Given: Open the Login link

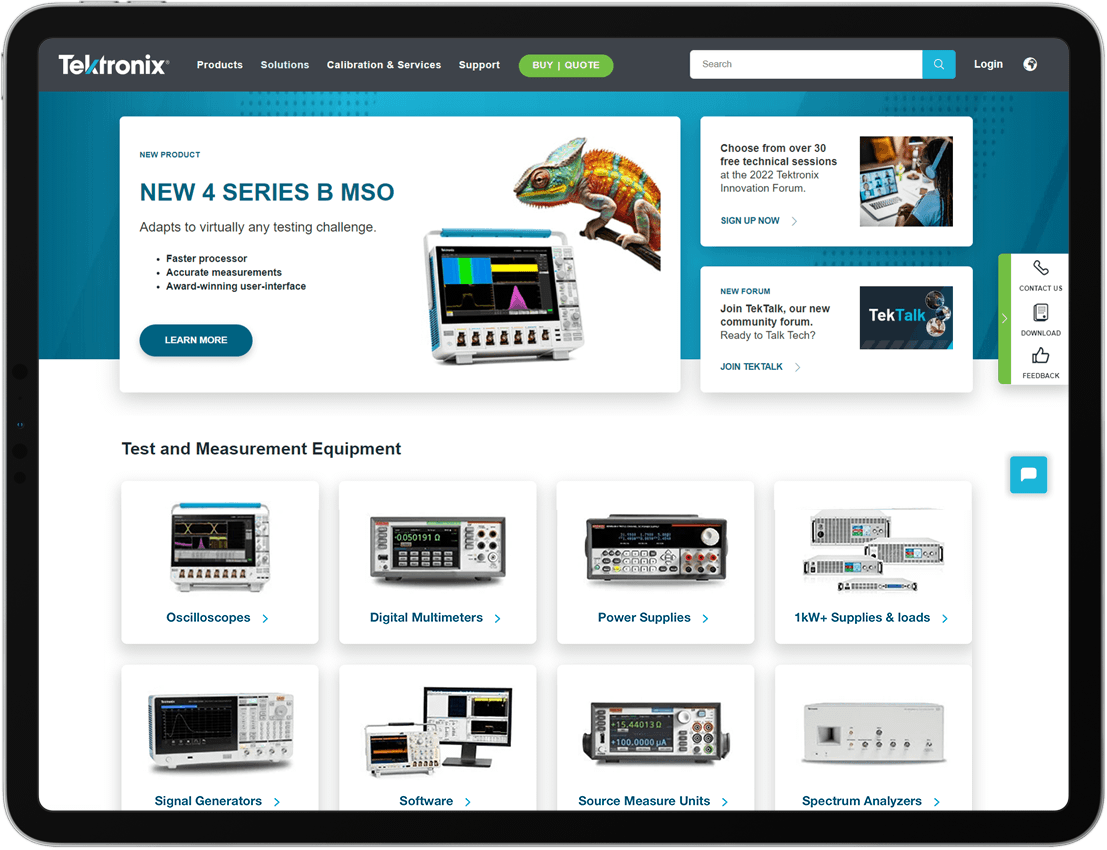Looking at the screenshot, I should coord(988,64).
